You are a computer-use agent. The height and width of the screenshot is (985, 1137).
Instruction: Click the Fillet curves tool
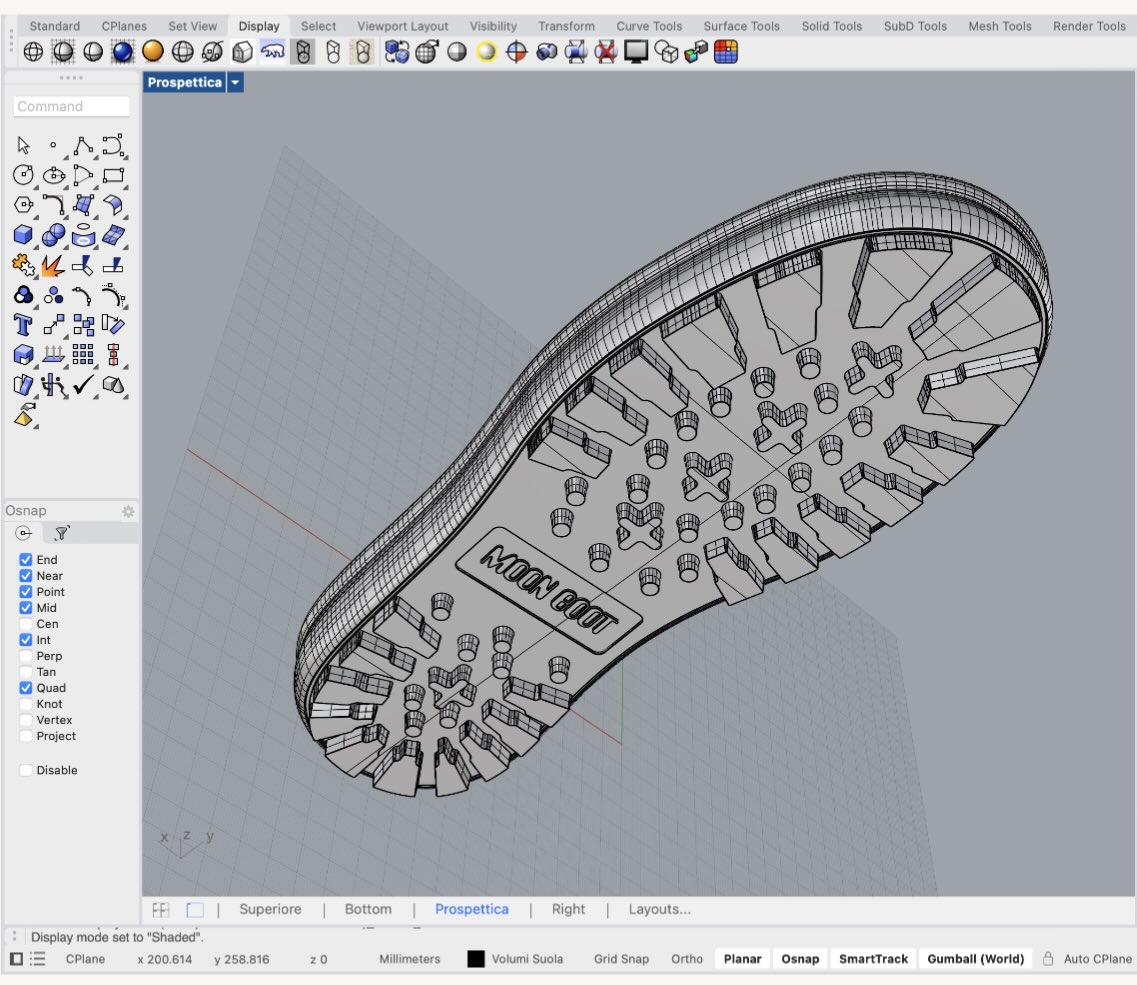point(54,205)
